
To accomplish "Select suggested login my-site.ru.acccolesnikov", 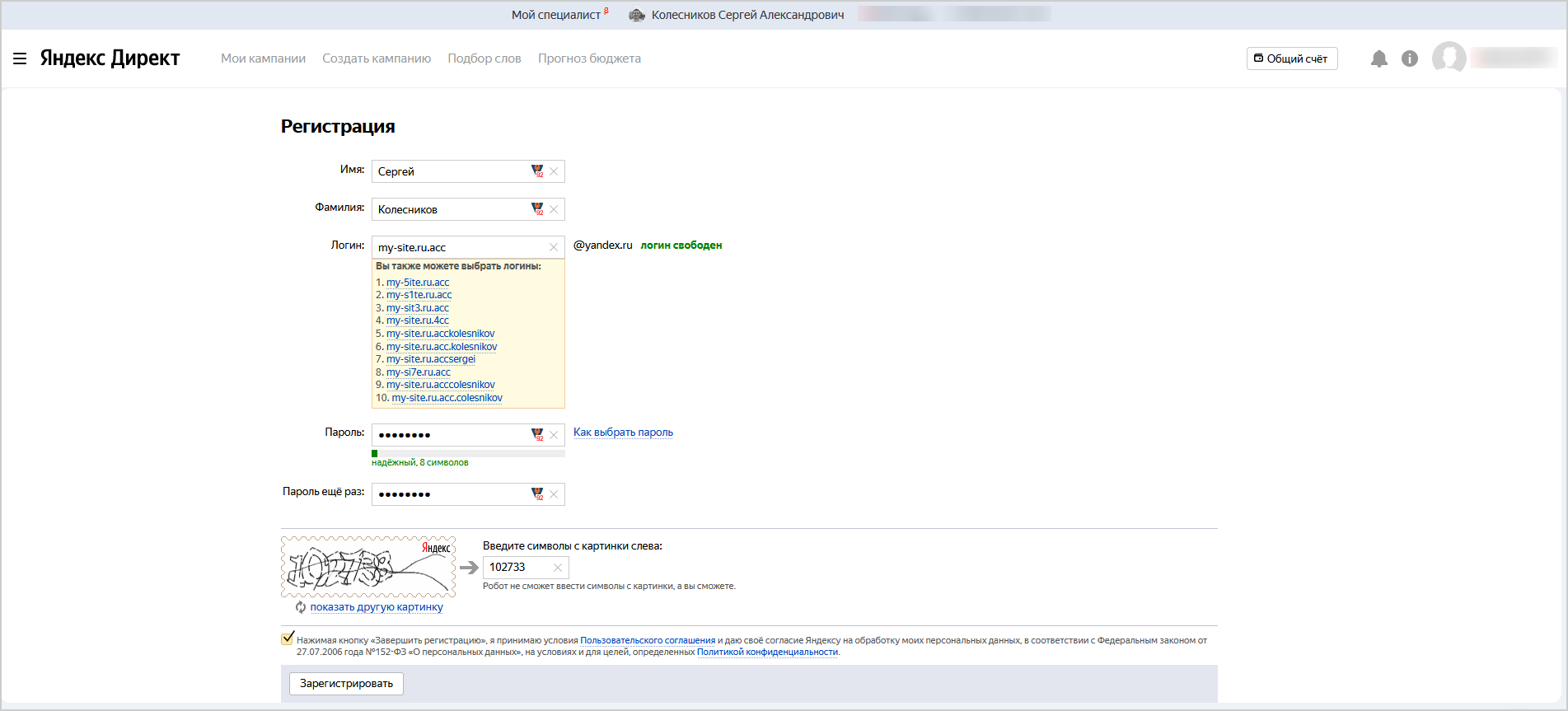I will point(441,385).
